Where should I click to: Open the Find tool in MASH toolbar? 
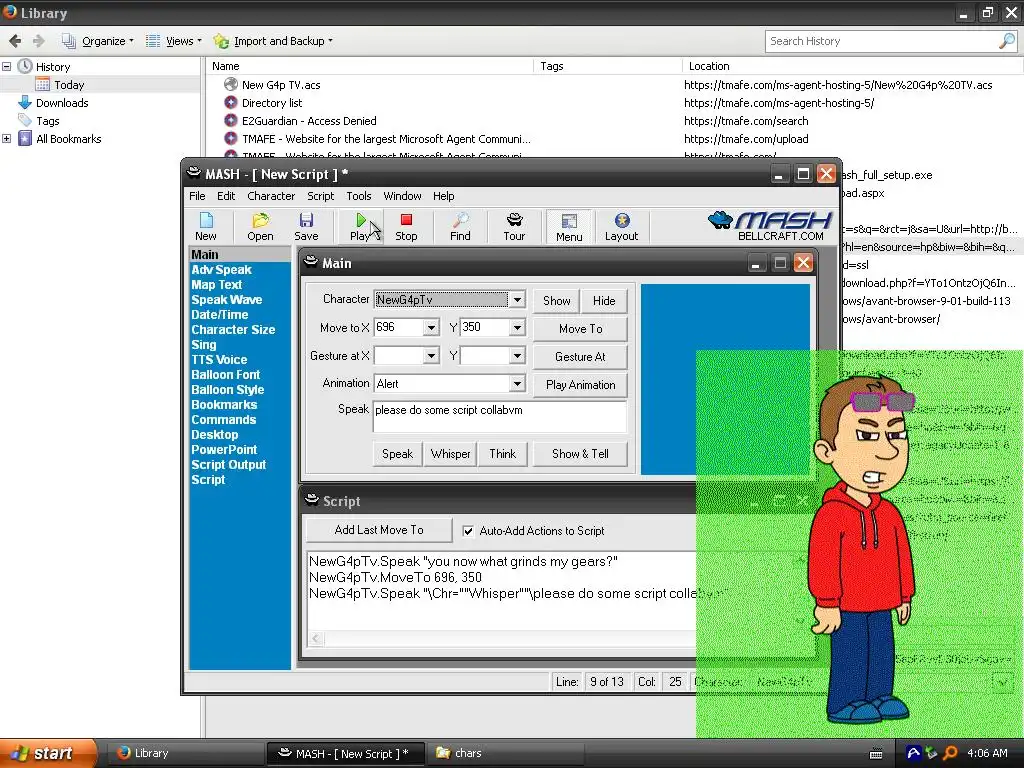[x=460, y=227]
